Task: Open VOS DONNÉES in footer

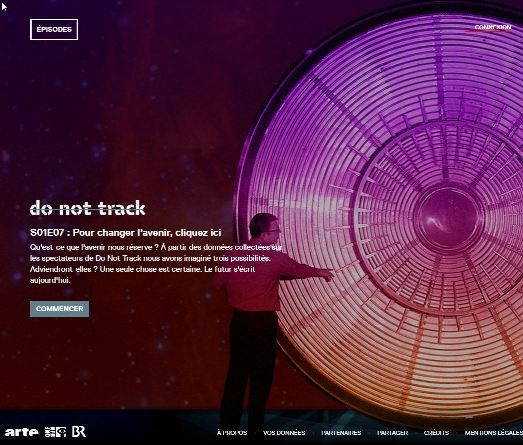Action: [284, 433]
